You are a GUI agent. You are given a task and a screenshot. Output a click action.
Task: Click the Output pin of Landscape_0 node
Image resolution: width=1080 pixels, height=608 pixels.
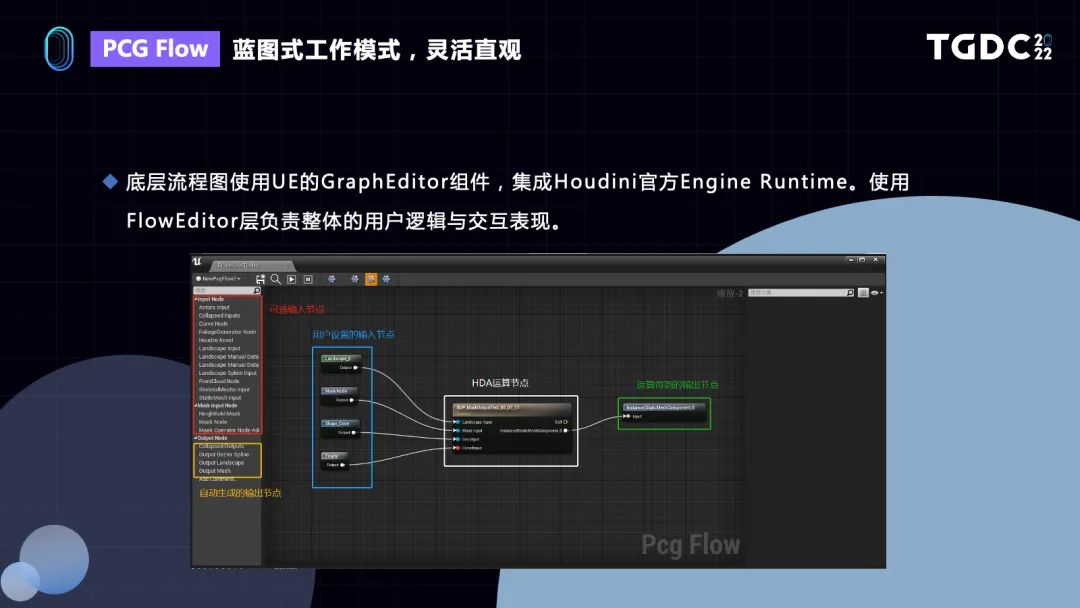coord(354,367)
